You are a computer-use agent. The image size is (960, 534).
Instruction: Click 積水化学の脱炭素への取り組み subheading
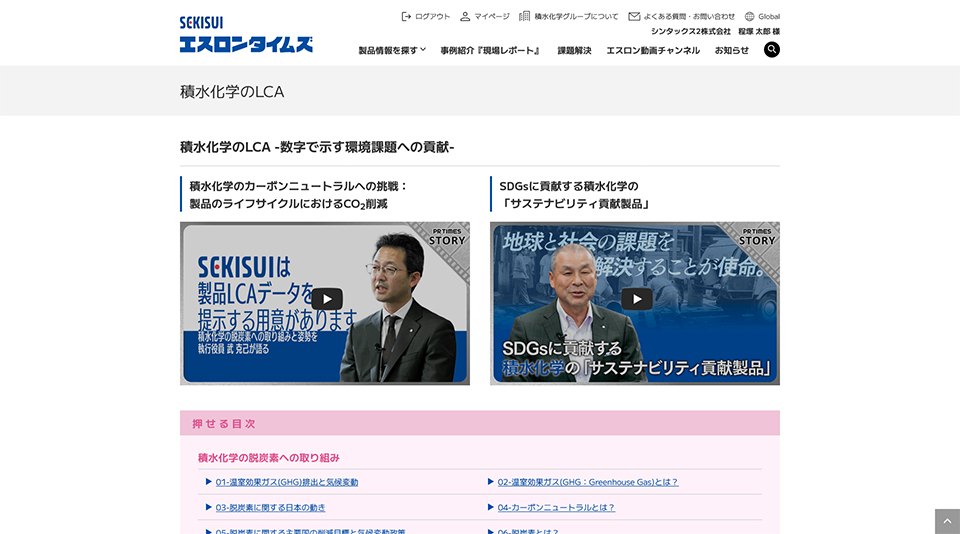click(268, 458)
